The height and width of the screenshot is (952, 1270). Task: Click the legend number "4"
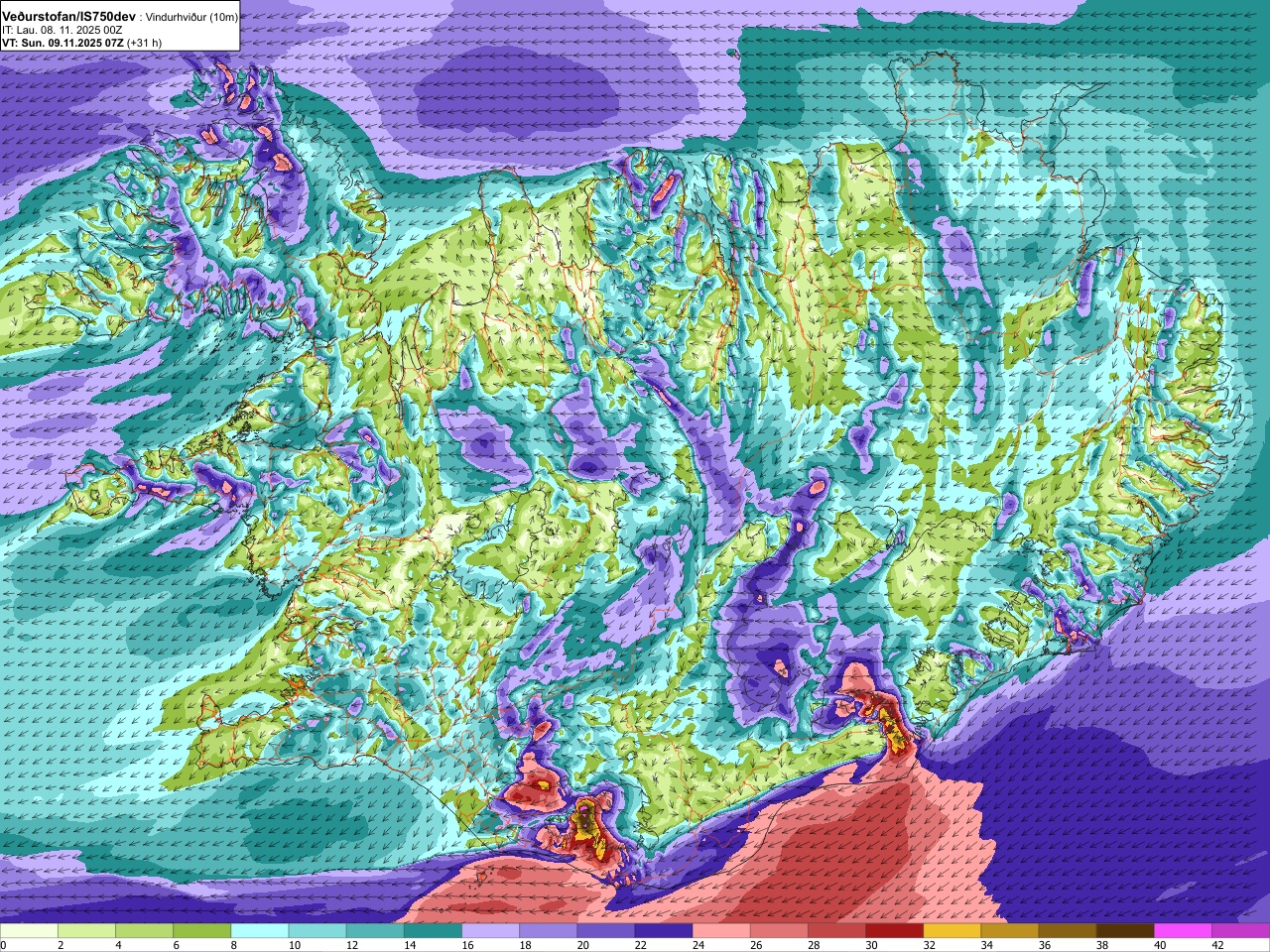point(116,945)
